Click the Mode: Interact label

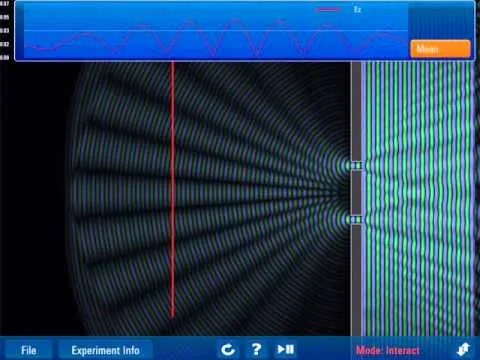click(x=388, y=350)
